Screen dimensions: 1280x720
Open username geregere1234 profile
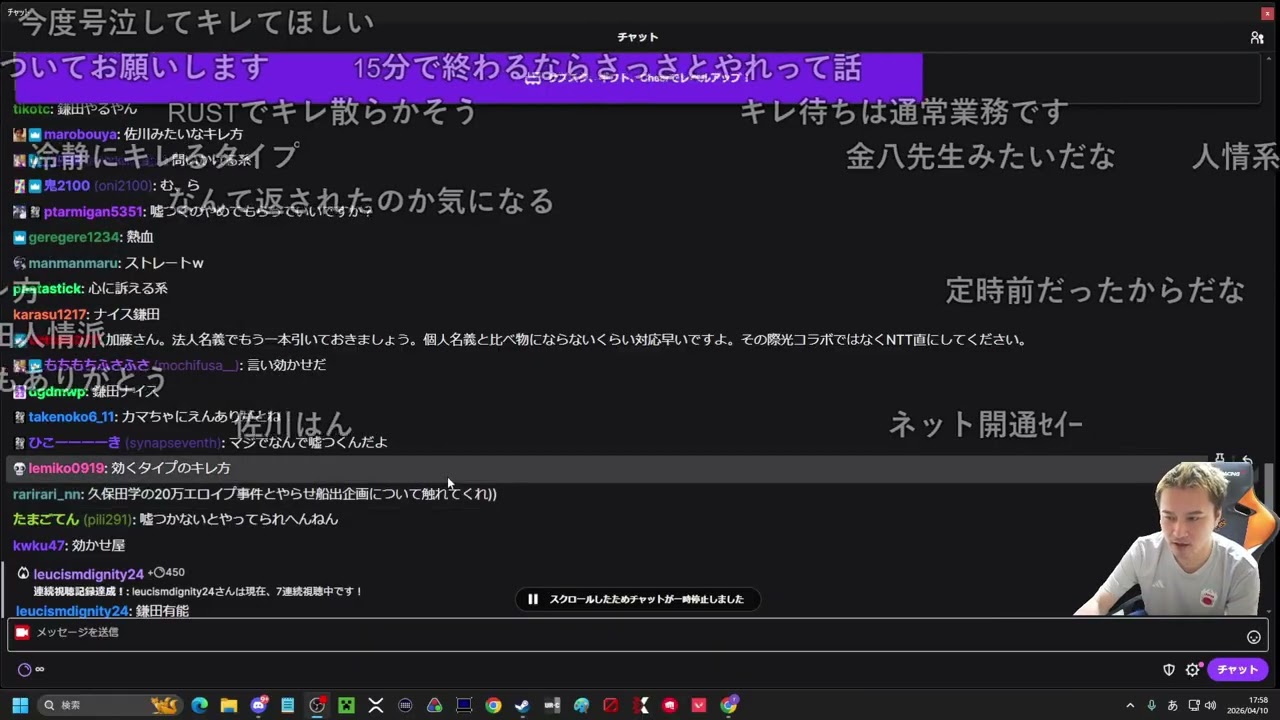(74, 237)
